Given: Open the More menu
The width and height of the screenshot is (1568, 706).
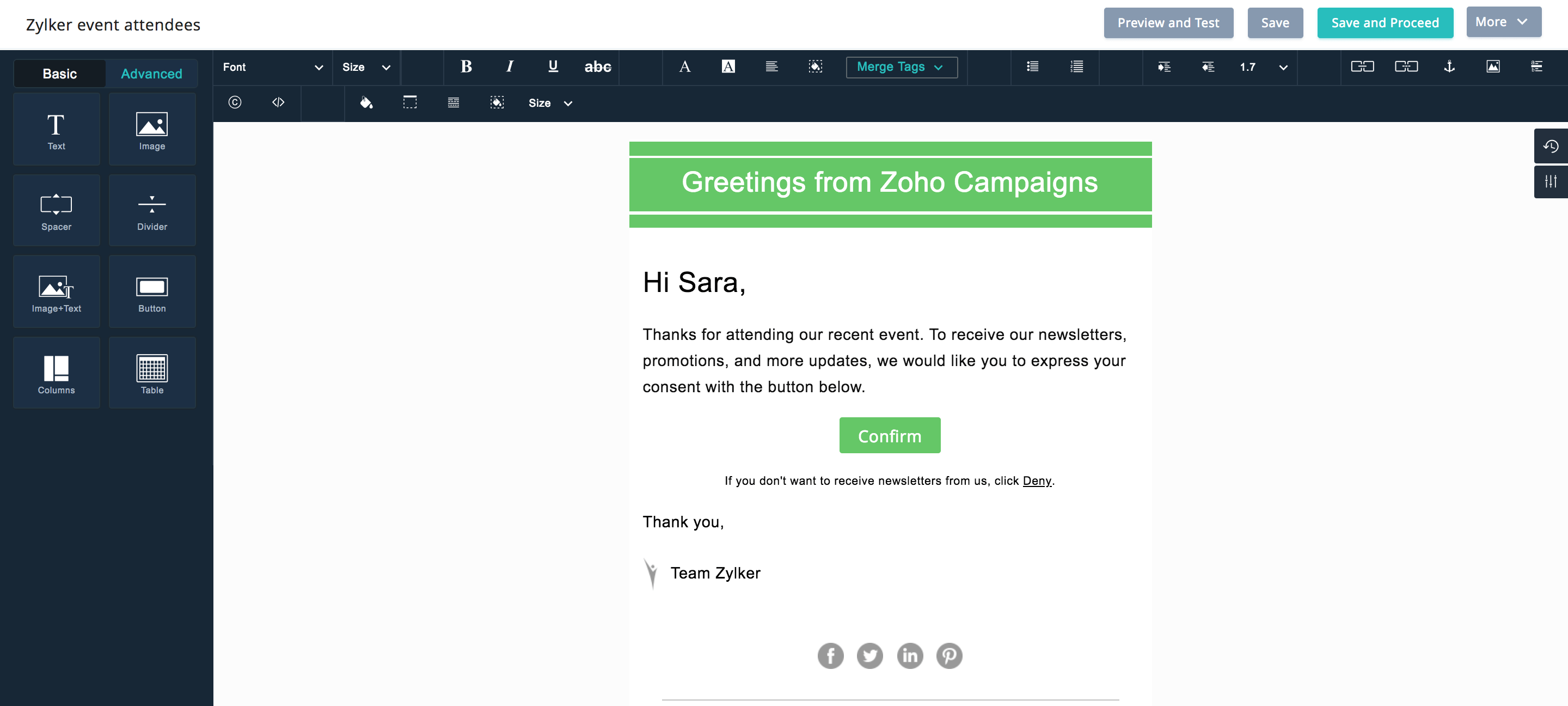Looking at the screenshot, I should [x=1503, y=22].
